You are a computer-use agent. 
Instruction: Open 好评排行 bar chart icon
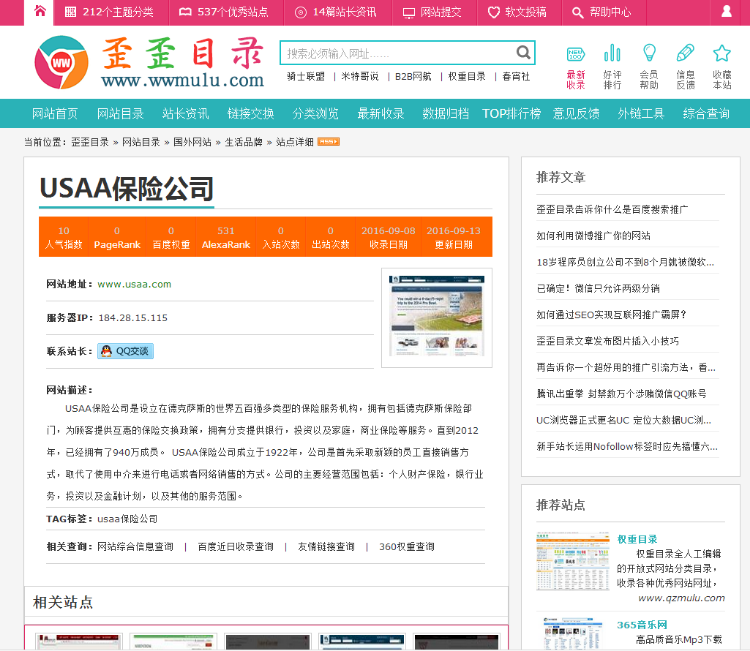[612, 67]
